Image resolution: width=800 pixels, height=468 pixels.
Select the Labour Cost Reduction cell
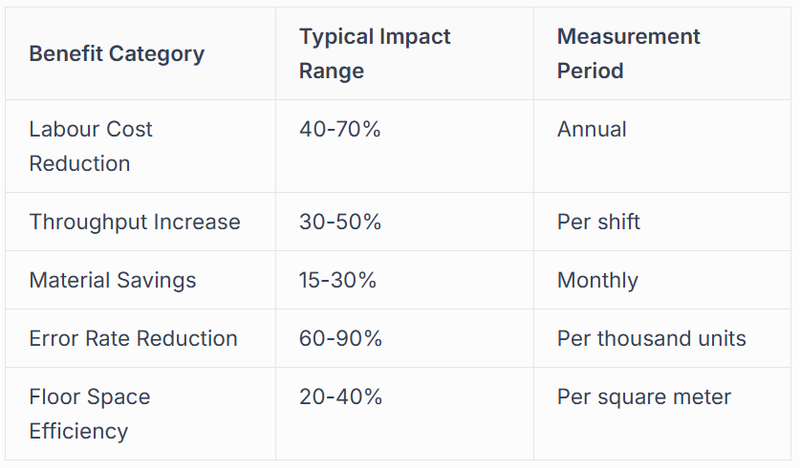click(91, 146)
